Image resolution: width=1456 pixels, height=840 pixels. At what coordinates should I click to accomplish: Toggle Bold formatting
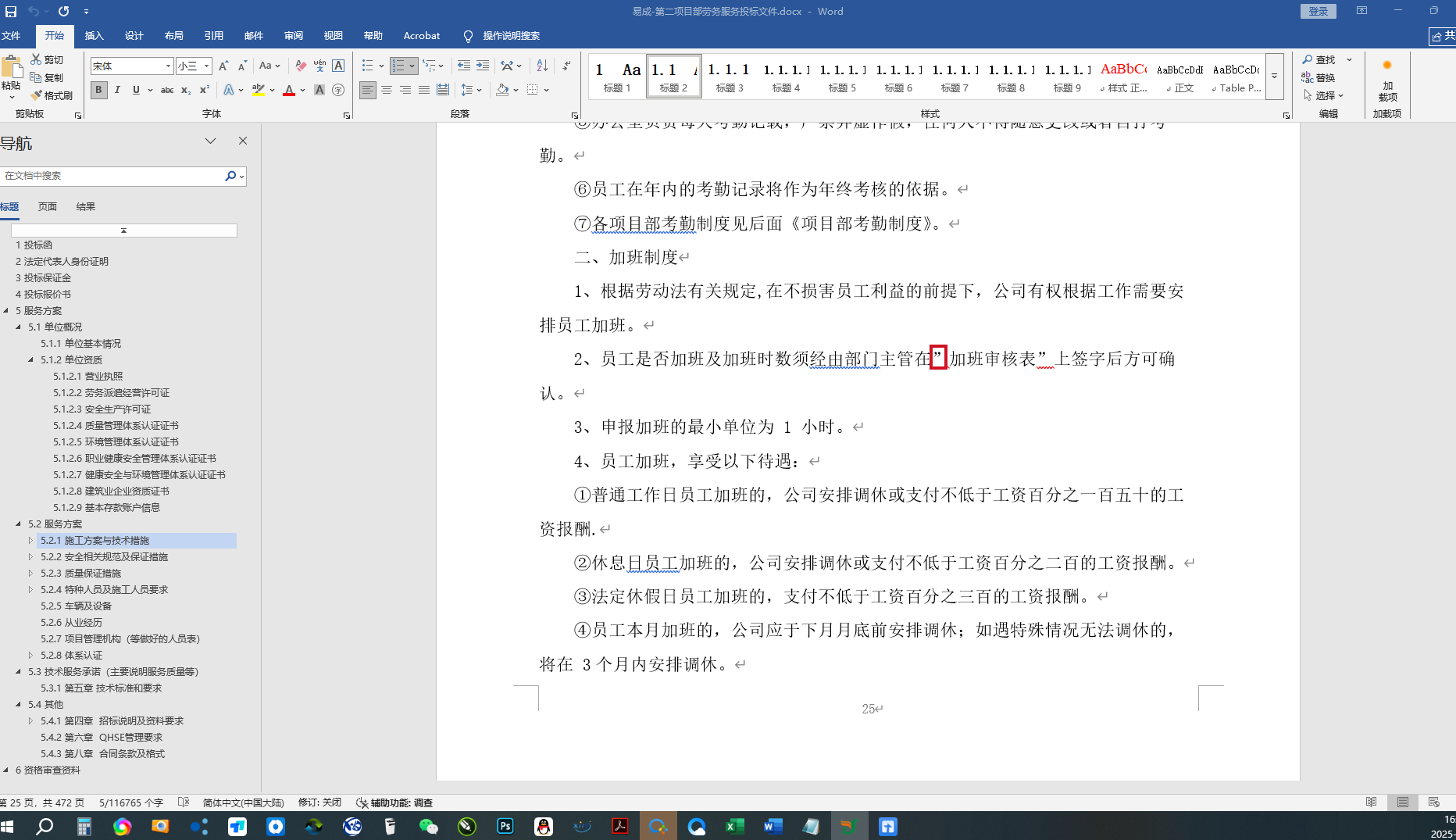click(x=98, y=91)
